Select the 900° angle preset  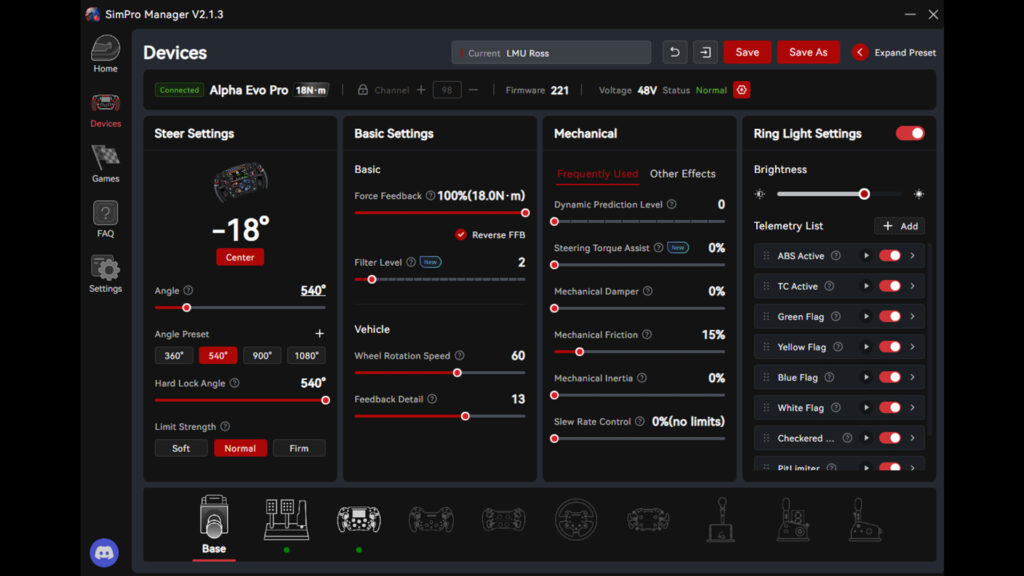point(261,356)
